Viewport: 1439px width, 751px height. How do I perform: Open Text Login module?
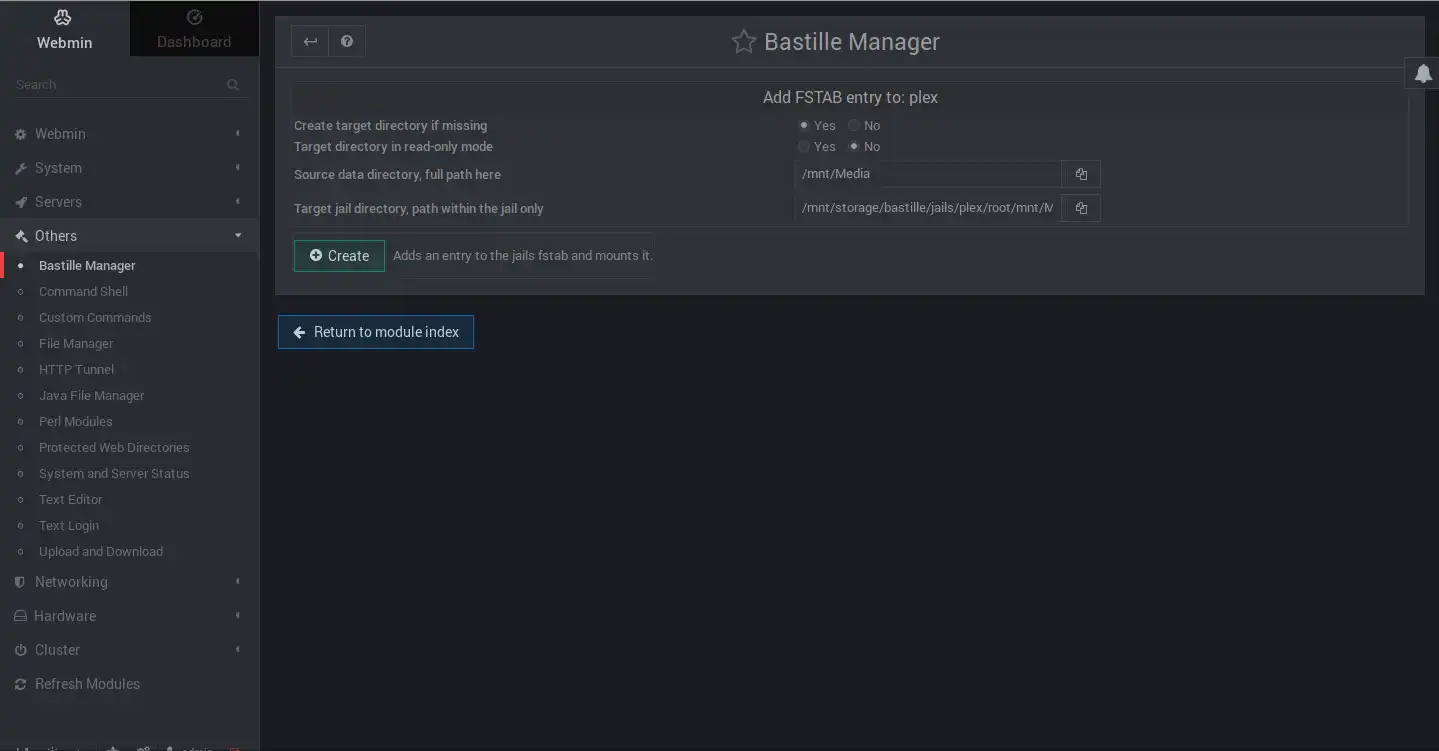(x=69, y=526)
